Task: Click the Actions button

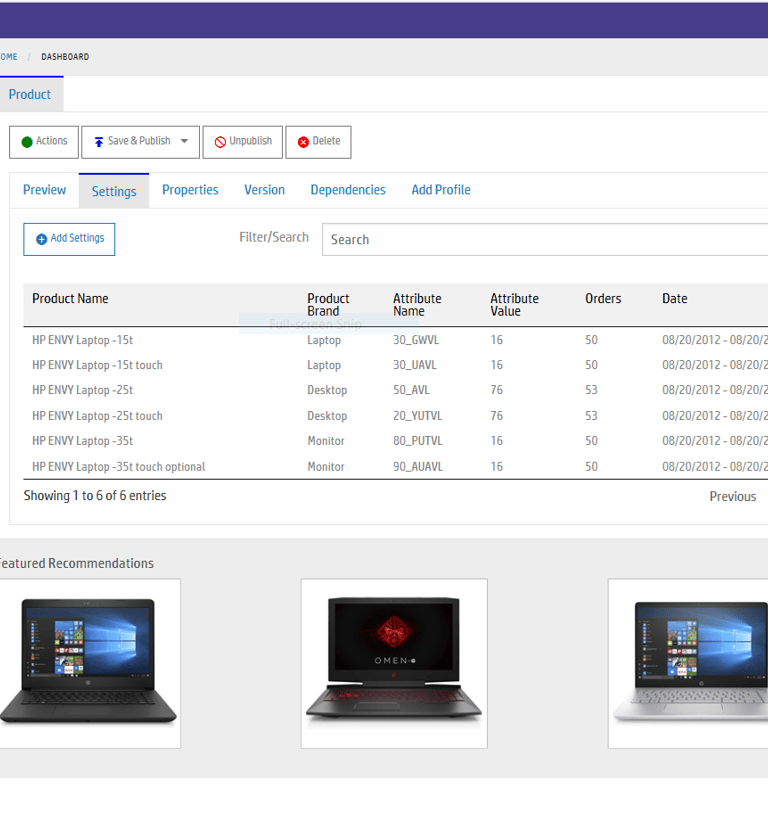Action: coord(44,142)
